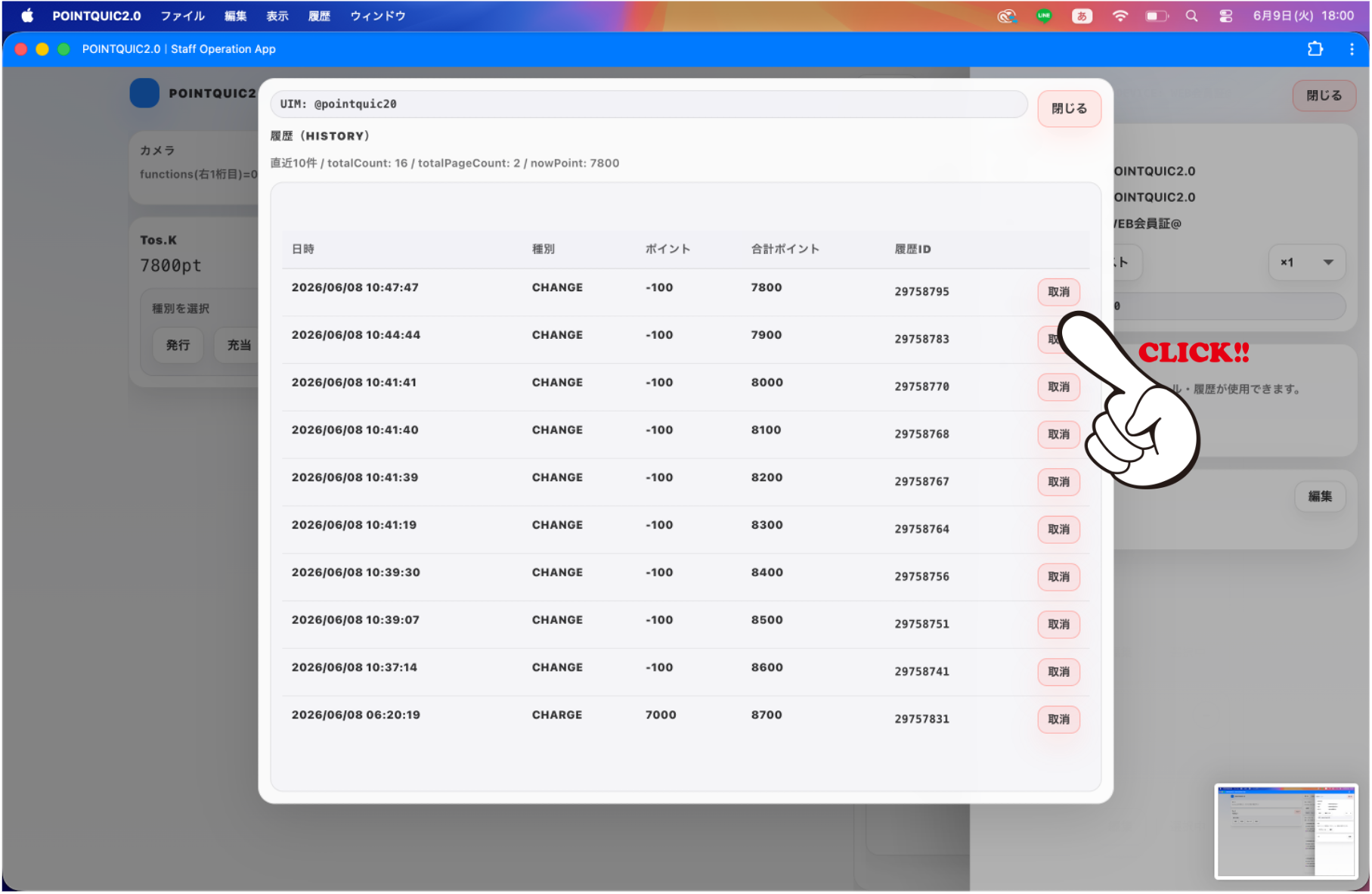
Task: Click the 7800pt balance under Tos.K
Action: click(x=171, y=265)
